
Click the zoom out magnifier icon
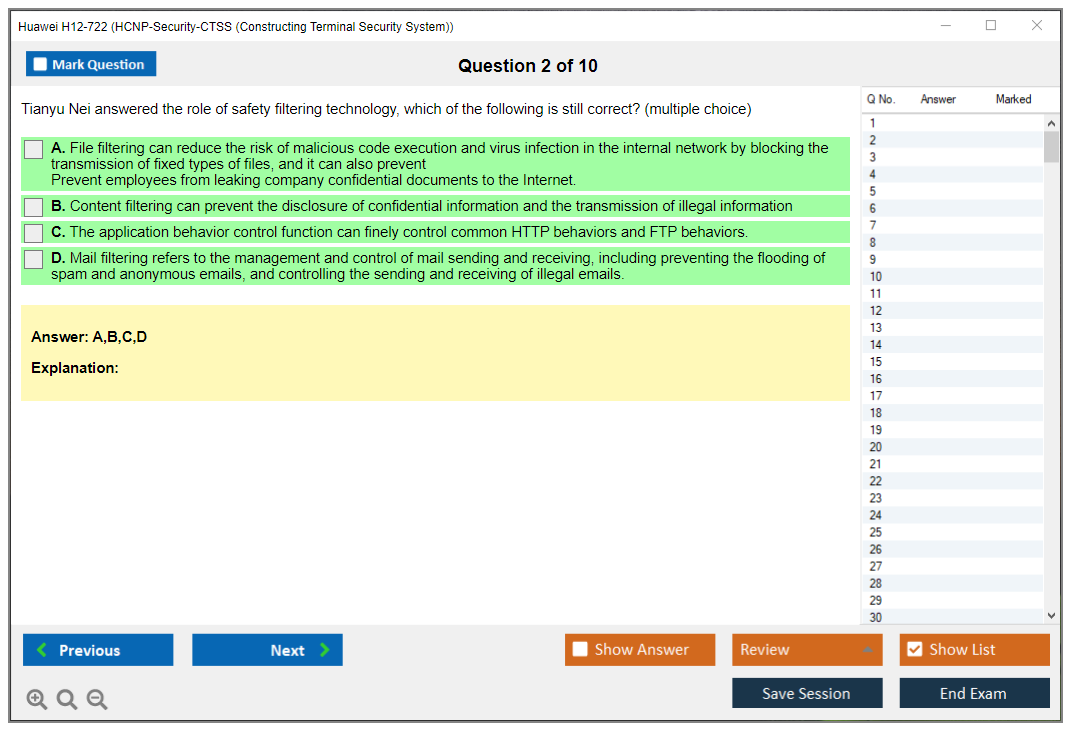tap(97, 699)
